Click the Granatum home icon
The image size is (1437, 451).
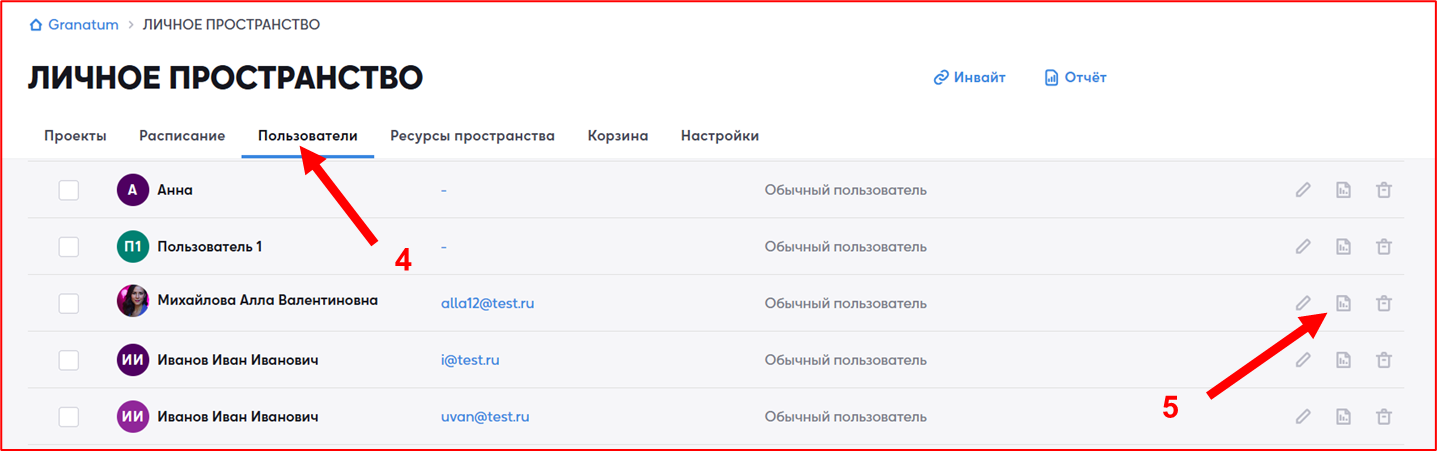click(x=37, y=24)
